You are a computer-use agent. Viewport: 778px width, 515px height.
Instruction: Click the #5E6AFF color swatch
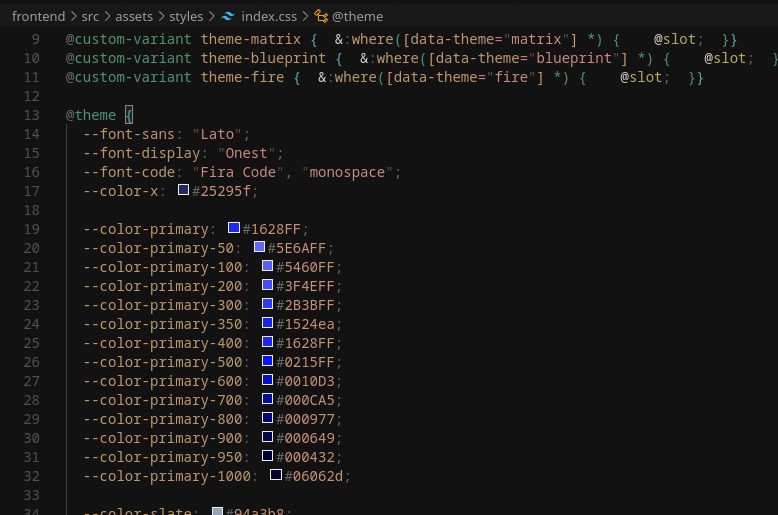pyautogui.click(x=259, y=247)
